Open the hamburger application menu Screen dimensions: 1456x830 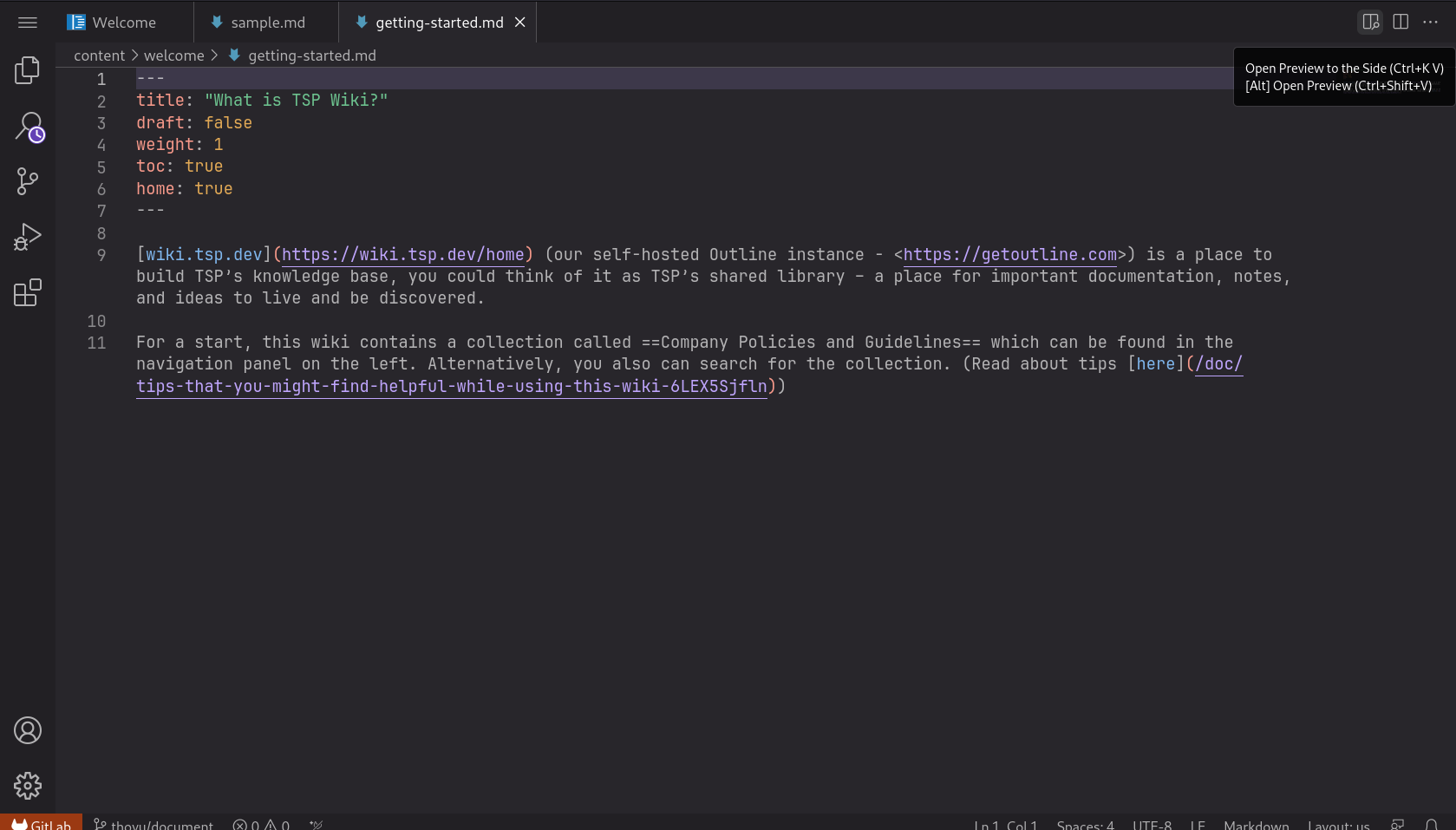pos(28,23)
